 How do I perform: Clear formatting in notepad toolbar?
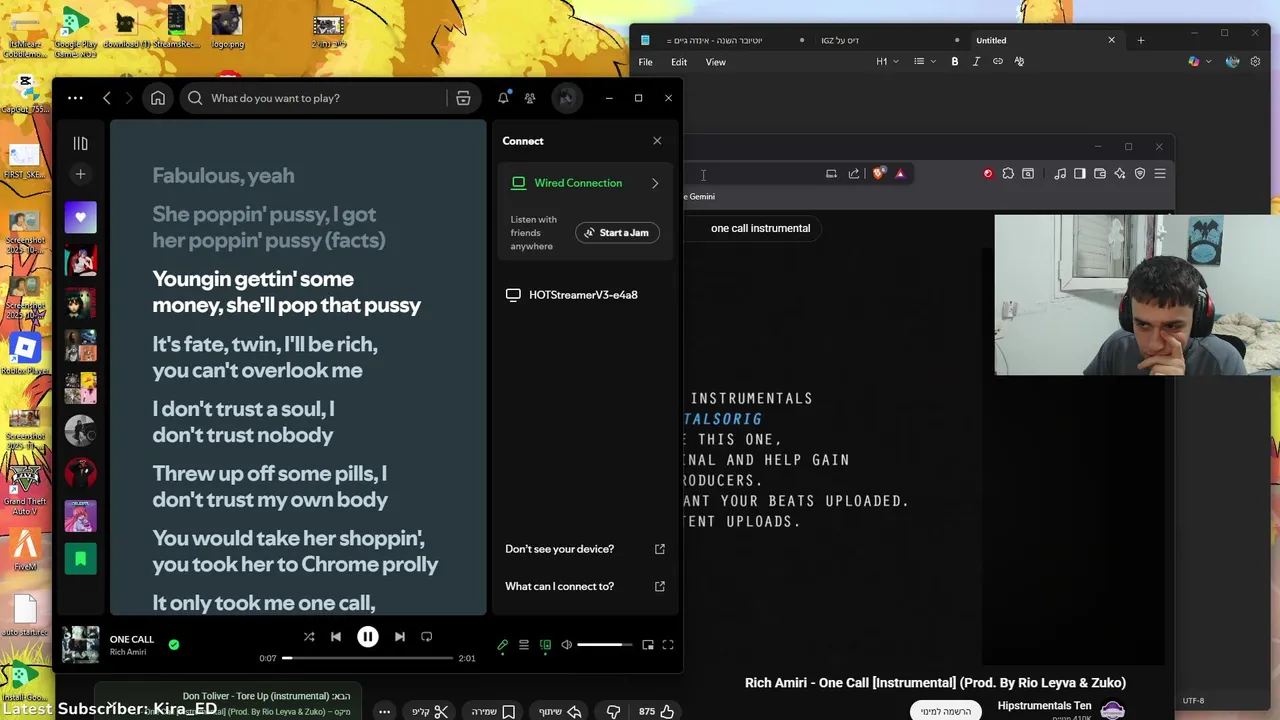[1019, 61]
